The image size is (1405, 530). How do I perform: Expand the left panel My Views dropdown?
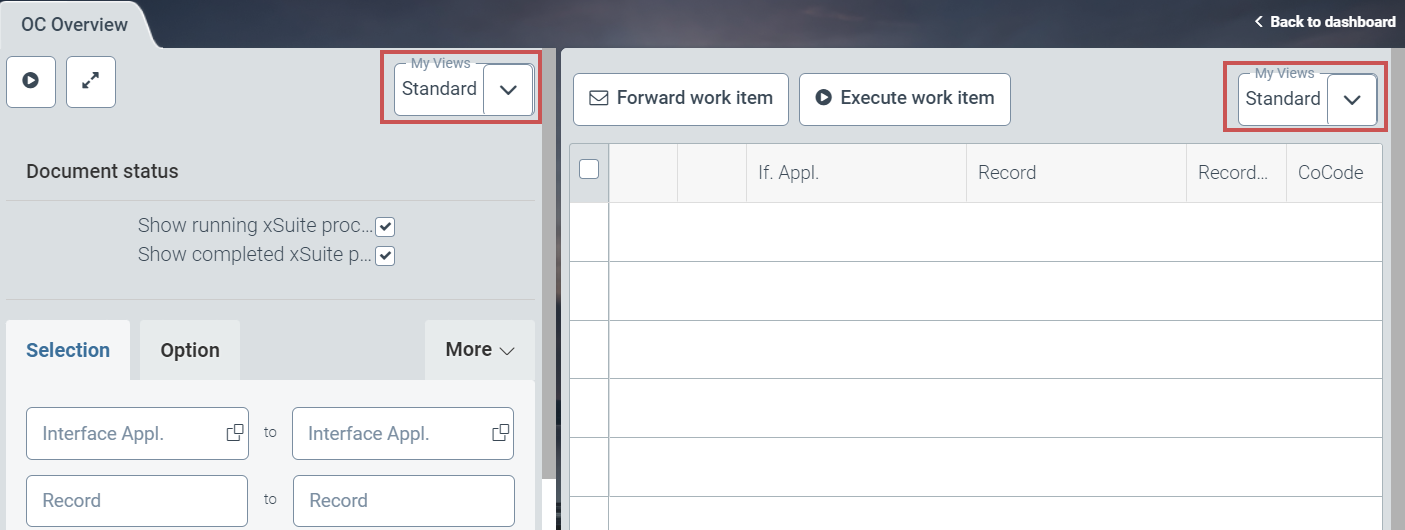[508, 89]
